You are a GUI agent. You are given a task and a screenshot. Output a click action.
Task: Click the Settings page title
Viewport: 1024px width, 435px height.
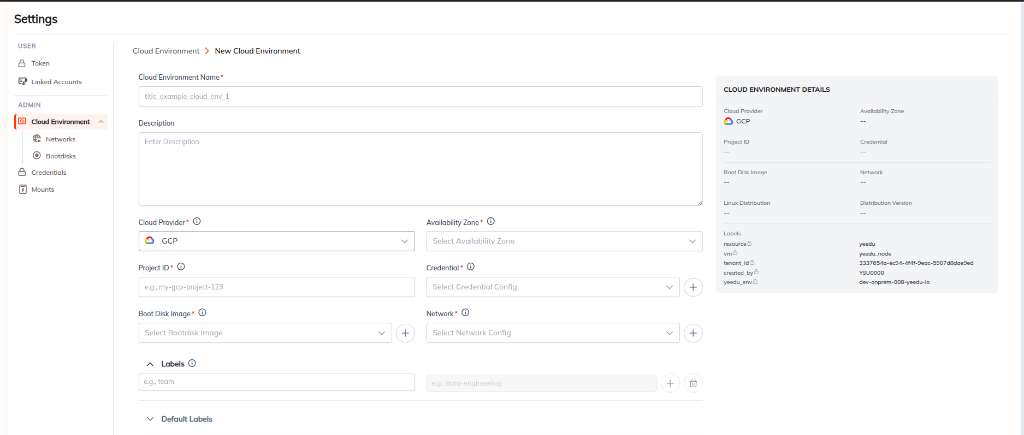point(36,19)
